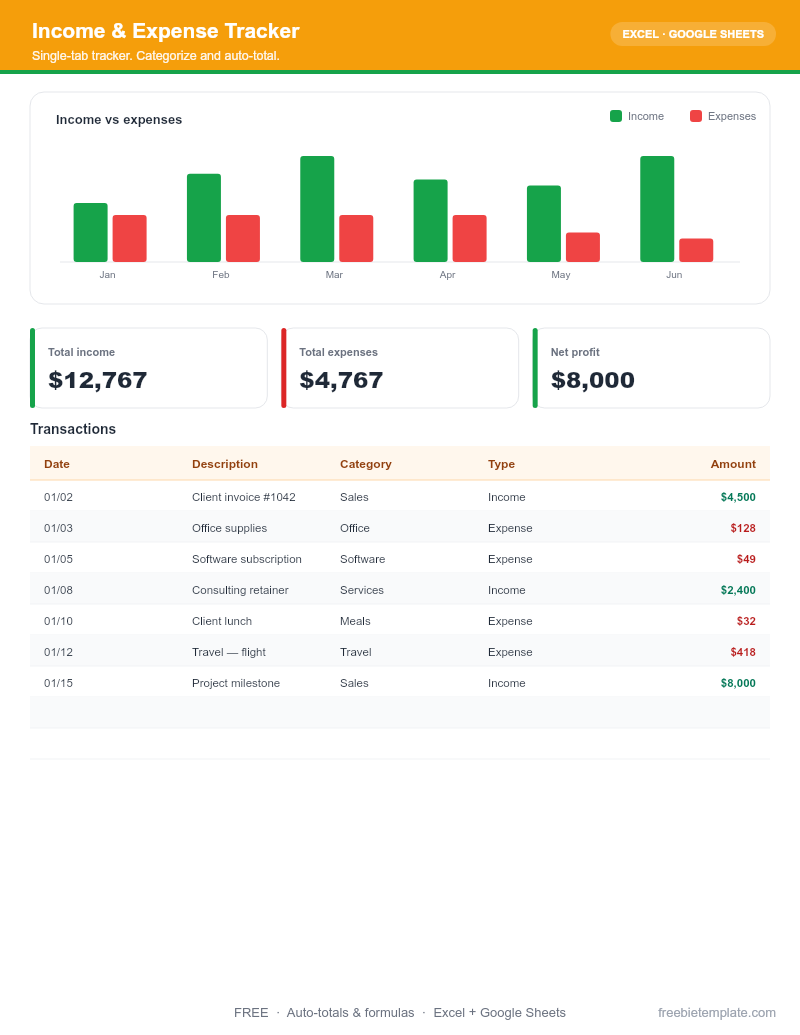Click the Software category cell

click(x=362, y=559)
